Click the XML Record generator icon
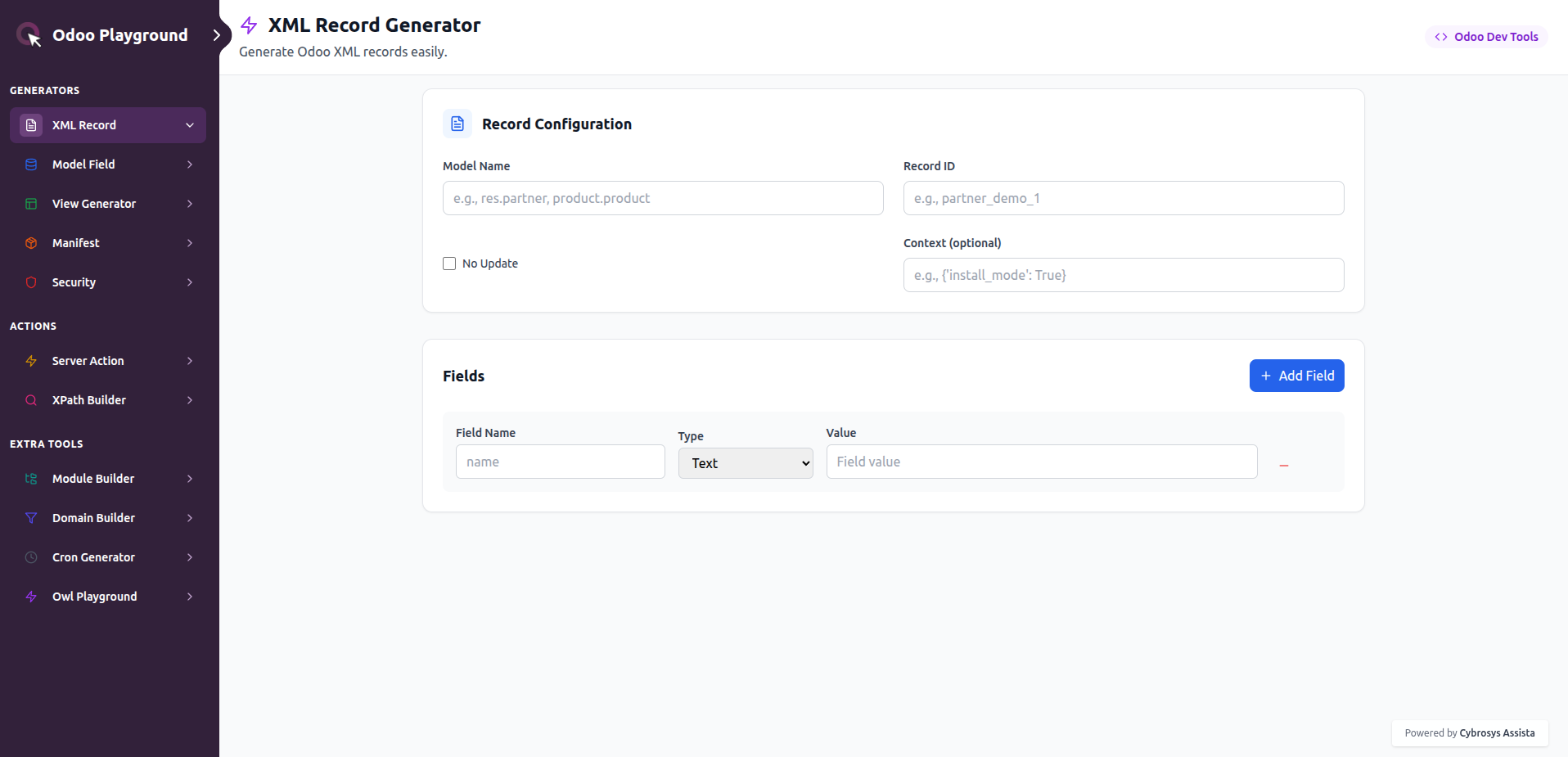This screenshot has width=1568, height=757. [30, 124]
